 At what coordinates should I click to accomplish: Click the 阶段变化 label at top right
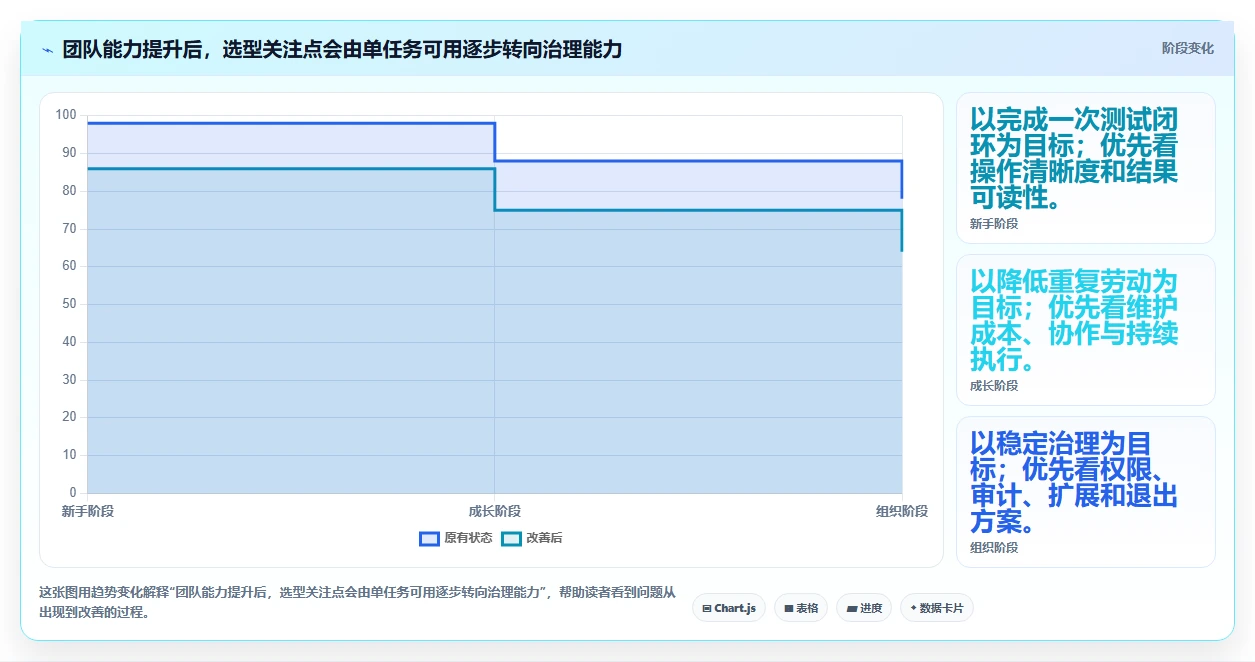tap(1188, 48)
